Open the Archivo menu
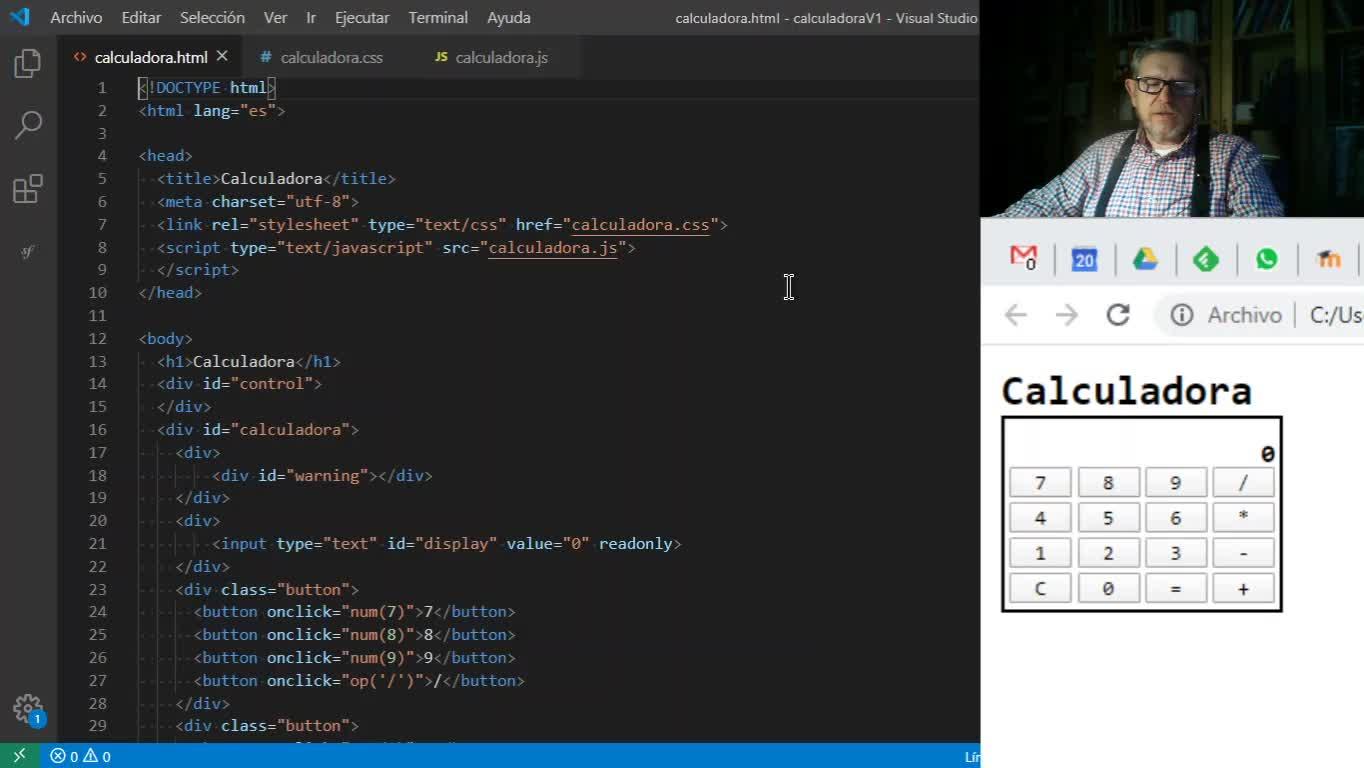The image size is (1364, 768). 76,17
